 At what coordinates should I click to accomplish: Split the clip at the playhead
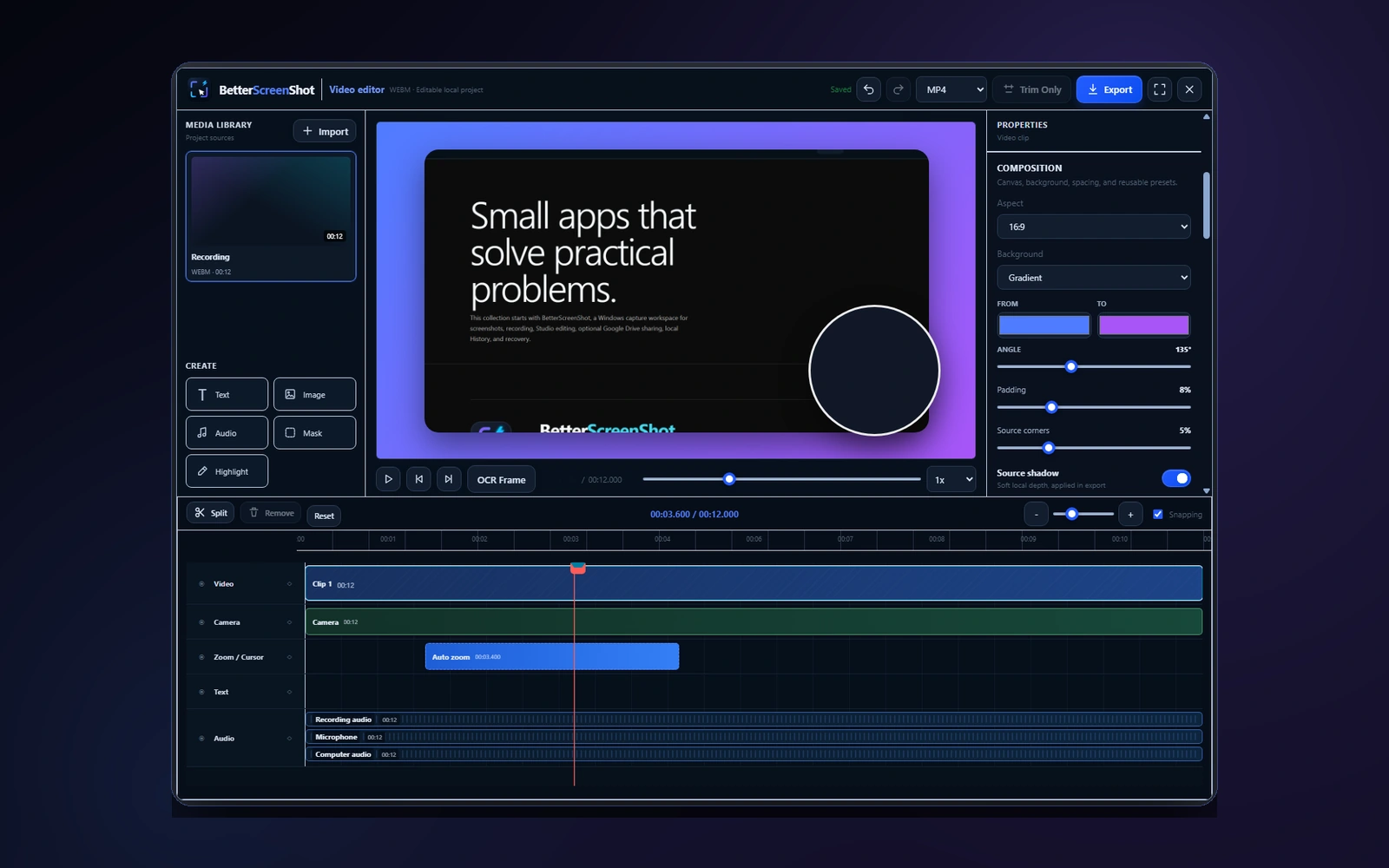point(210,513)
